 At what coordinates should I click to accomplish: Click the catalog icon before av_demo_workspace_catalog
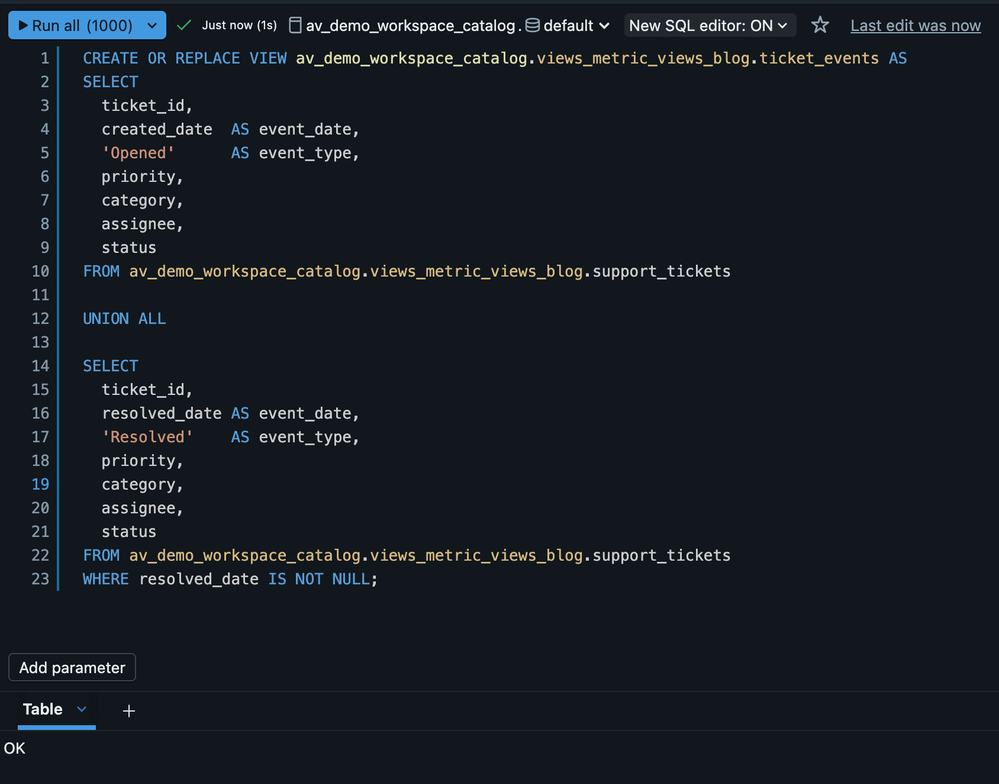[295, 25]
